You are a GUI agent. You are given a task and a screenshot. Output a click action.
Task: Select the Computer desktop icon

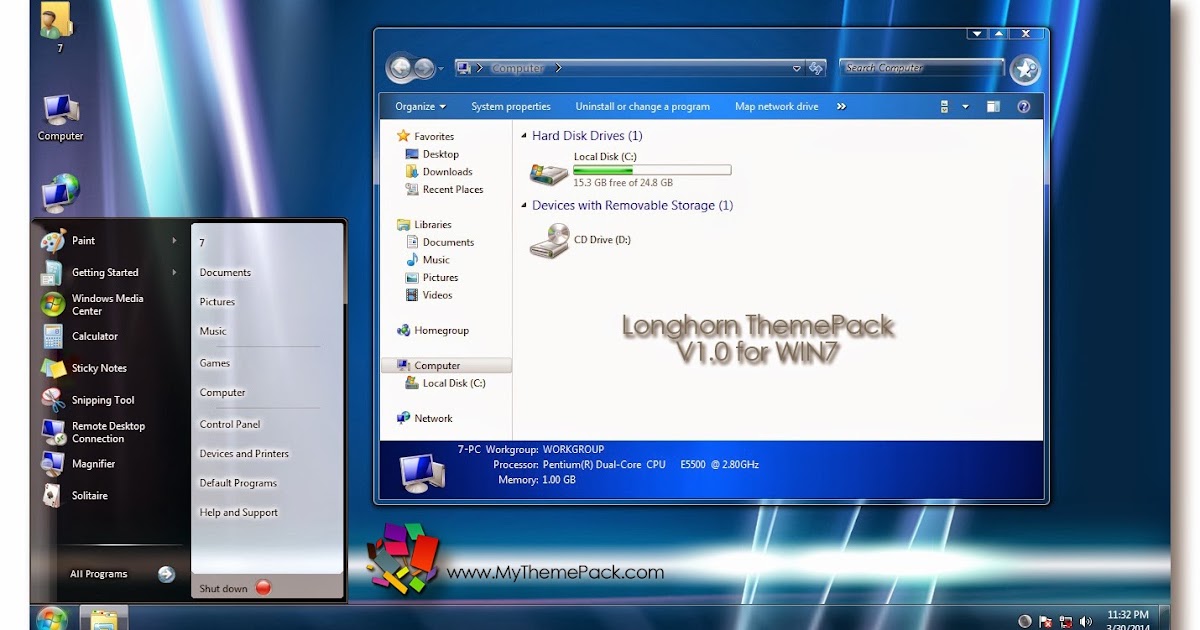[x=60, y=118]
